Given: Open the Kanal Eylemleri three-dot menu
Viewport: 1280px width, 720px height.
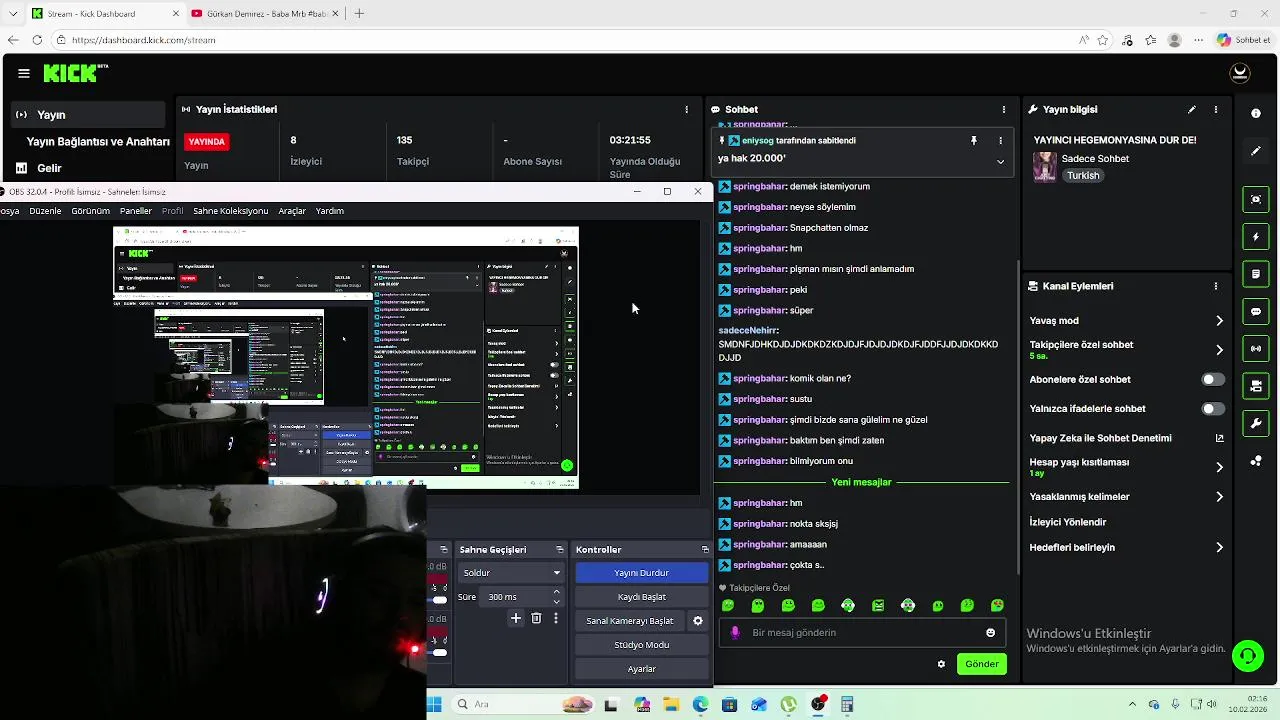Looking at the screenshot, I should (x=1216, y=286).
